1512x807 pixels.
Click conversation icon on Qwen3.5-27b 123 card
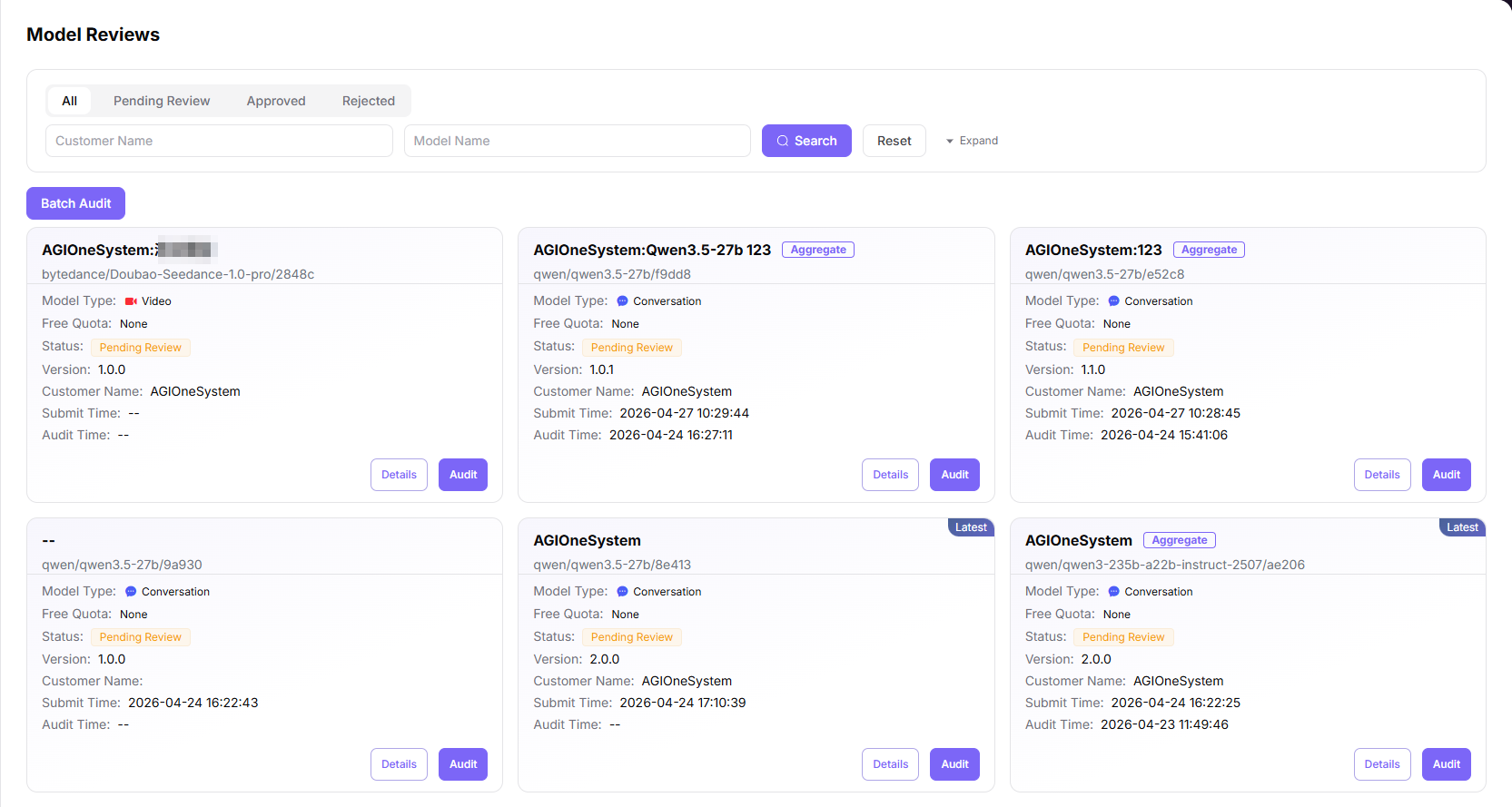tap(622, 301)
